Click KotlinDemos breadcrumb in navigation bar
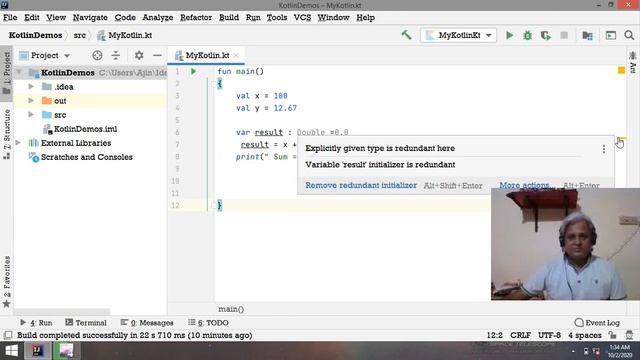Image resolution: width=640 pixels, height=360 pixels. pyautogui.click(x=36, y=35)
